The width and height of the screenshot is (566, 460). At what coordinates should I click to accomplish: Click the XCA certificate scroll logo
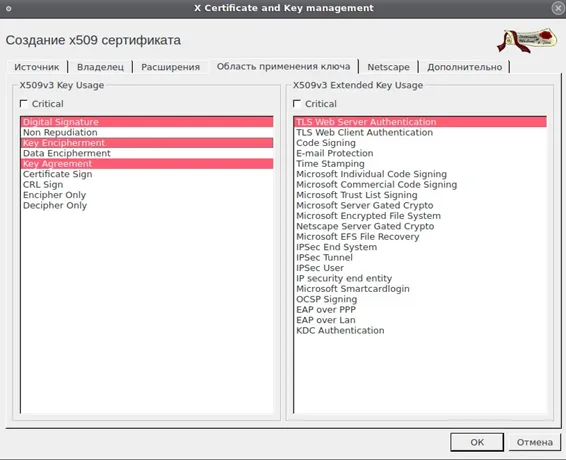click(527, 40)
